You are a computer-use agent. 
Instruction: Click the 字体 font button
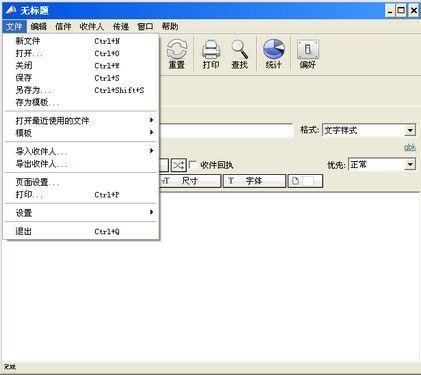pyautogui.click(x=254, y=181)
